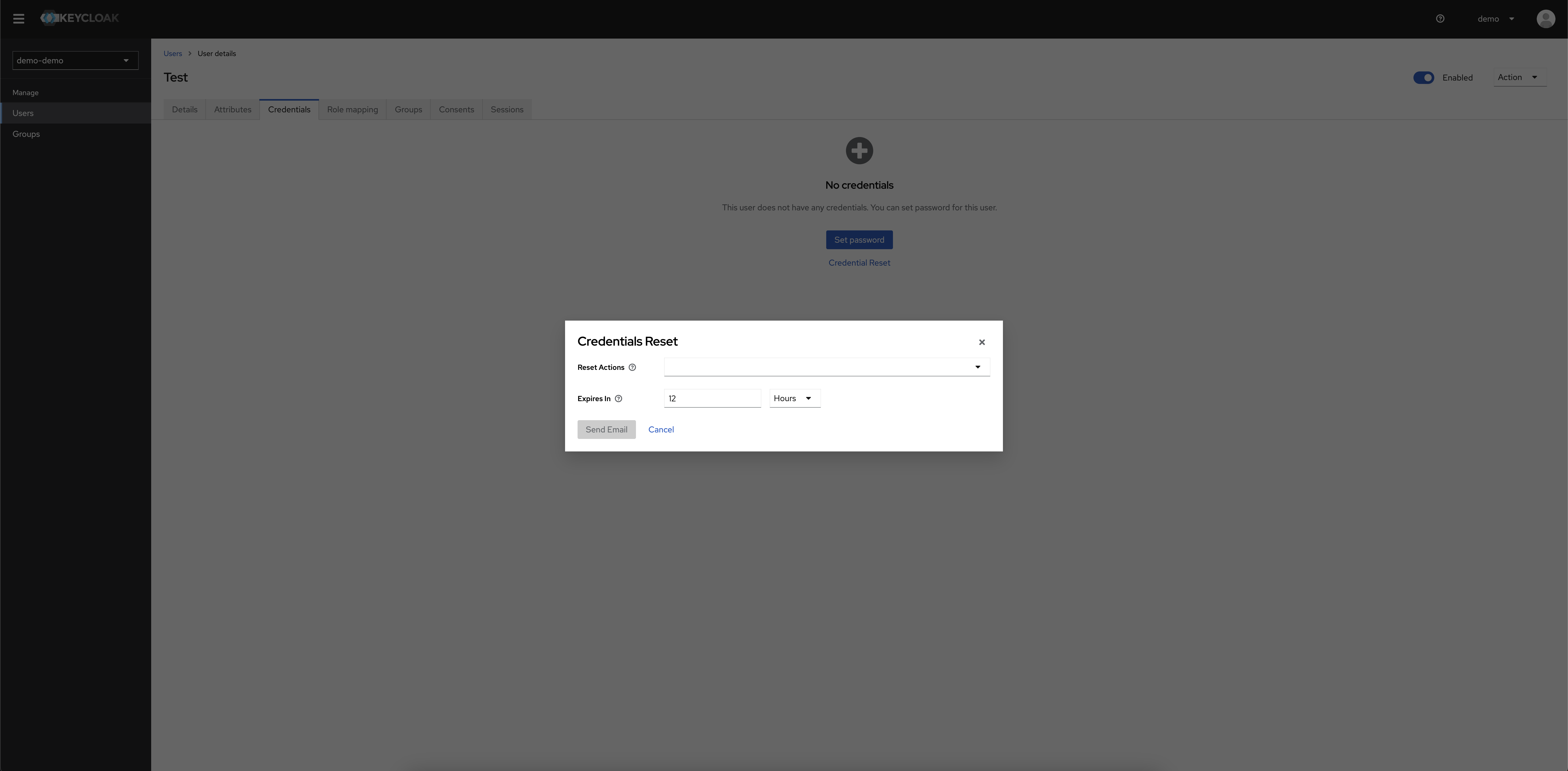Switch to the Sessions tab
The image size is (1568, 771).
coord(507,109)
